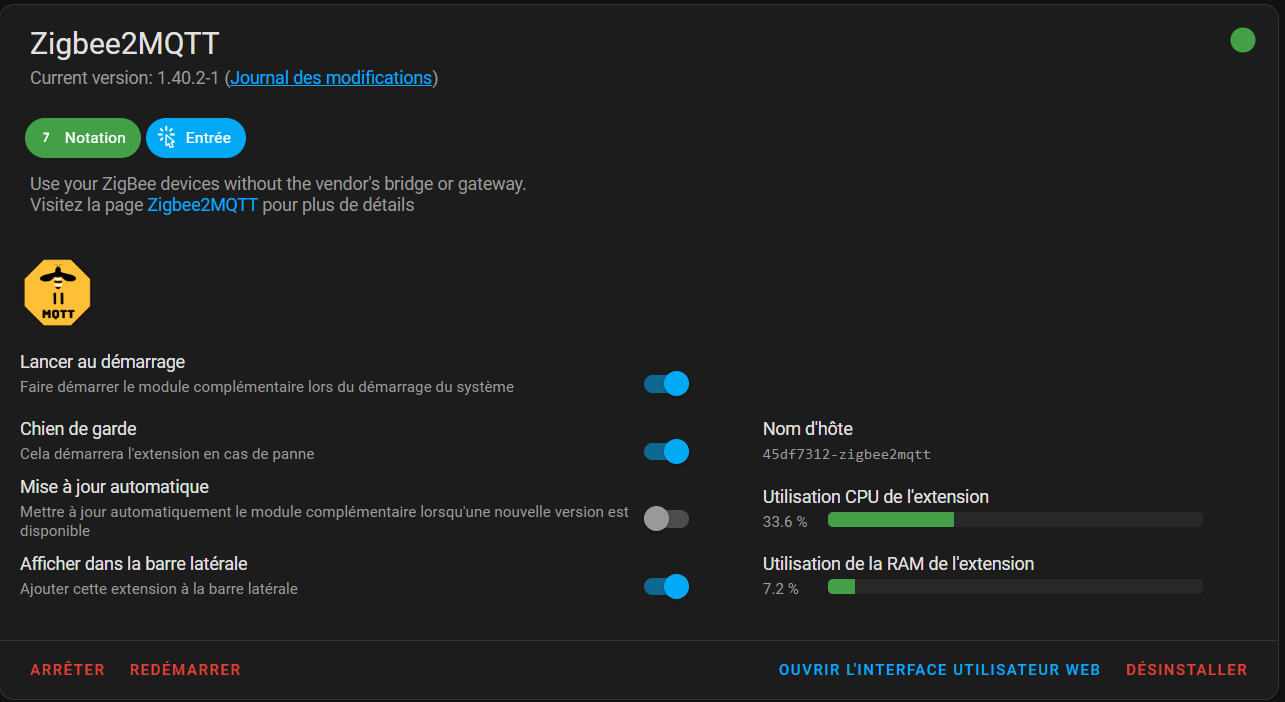
Task: Toggle Afficher dans la barre latérale
Action: (666, 587)
